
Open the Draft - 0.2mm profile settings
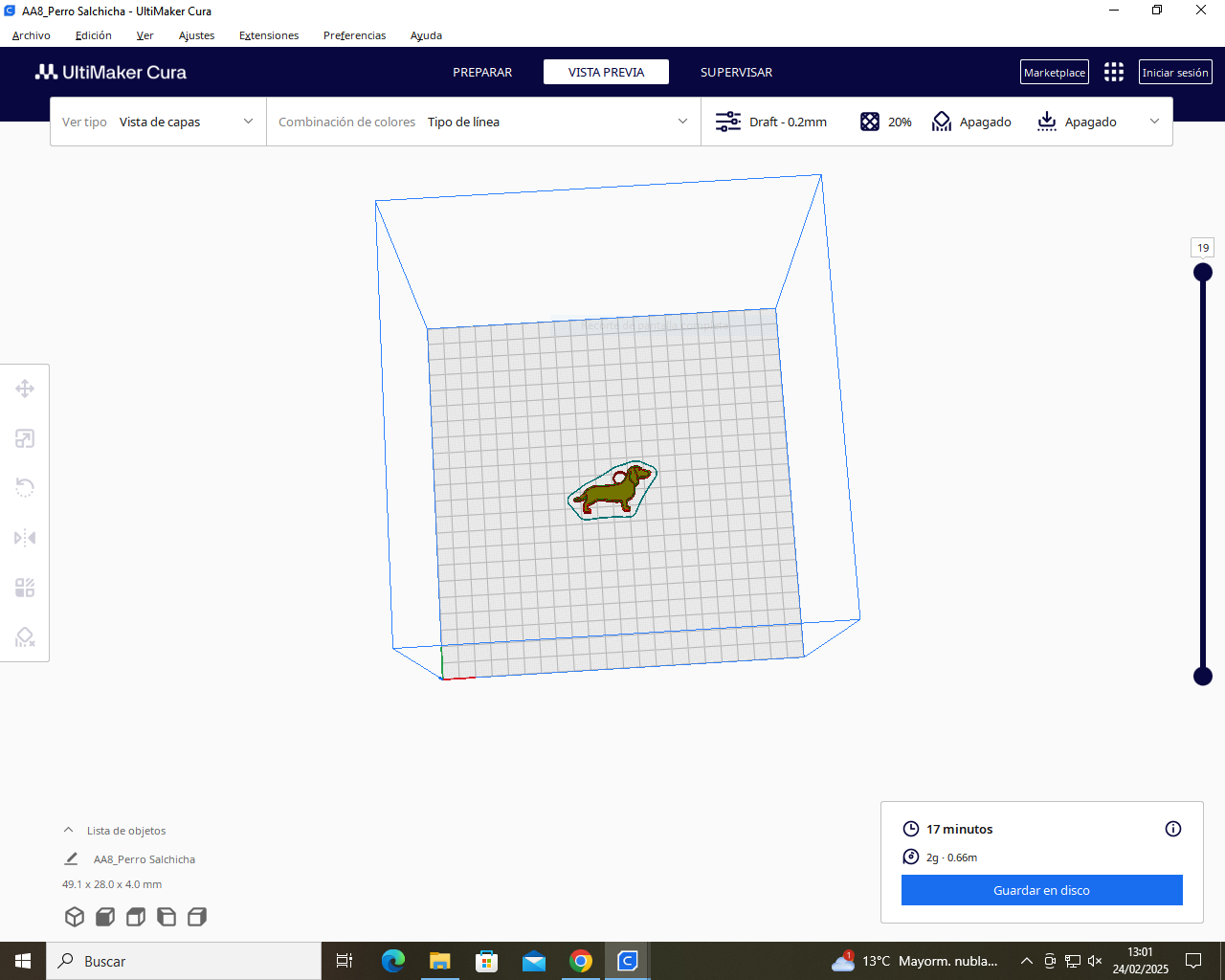coord(771,122)
